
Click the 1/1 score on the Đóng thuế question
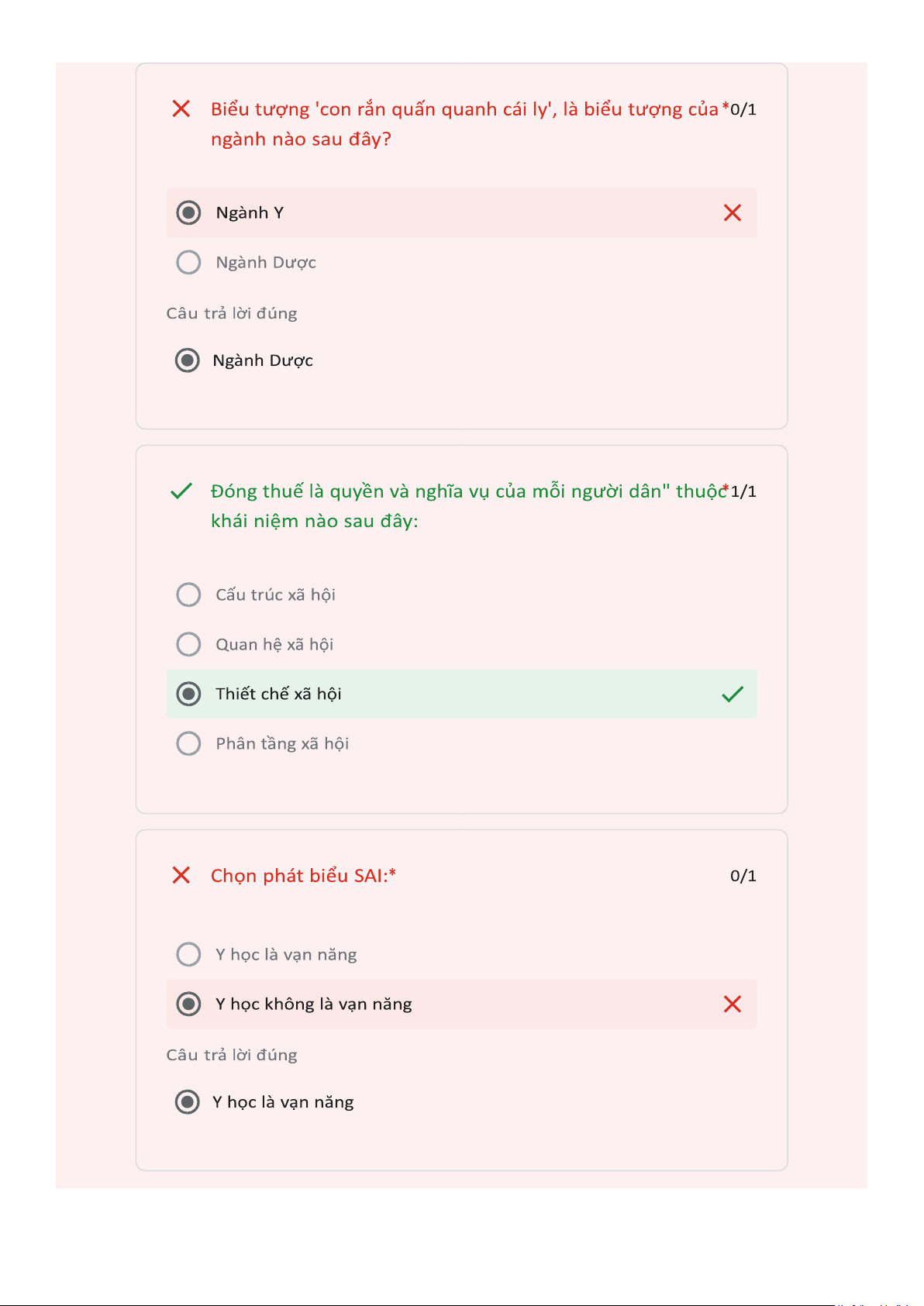click(x=743, y=491)
